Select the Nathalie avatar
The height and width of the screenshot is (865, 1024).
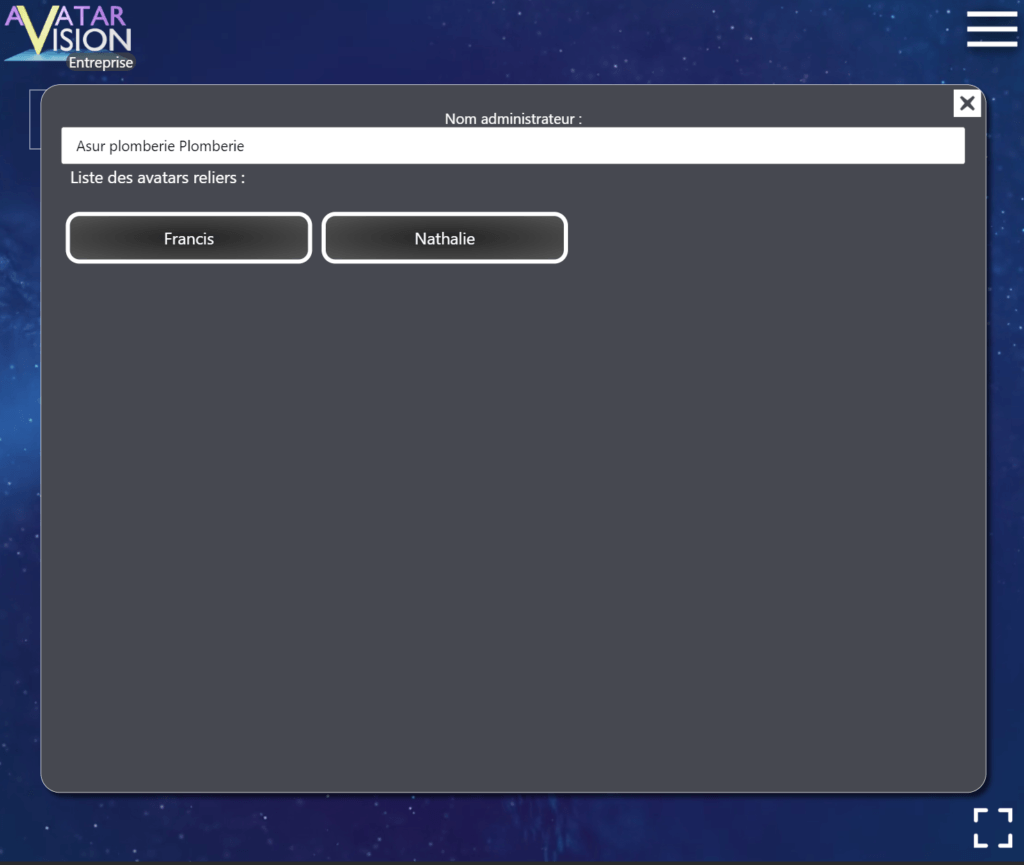tap(444, 239)
